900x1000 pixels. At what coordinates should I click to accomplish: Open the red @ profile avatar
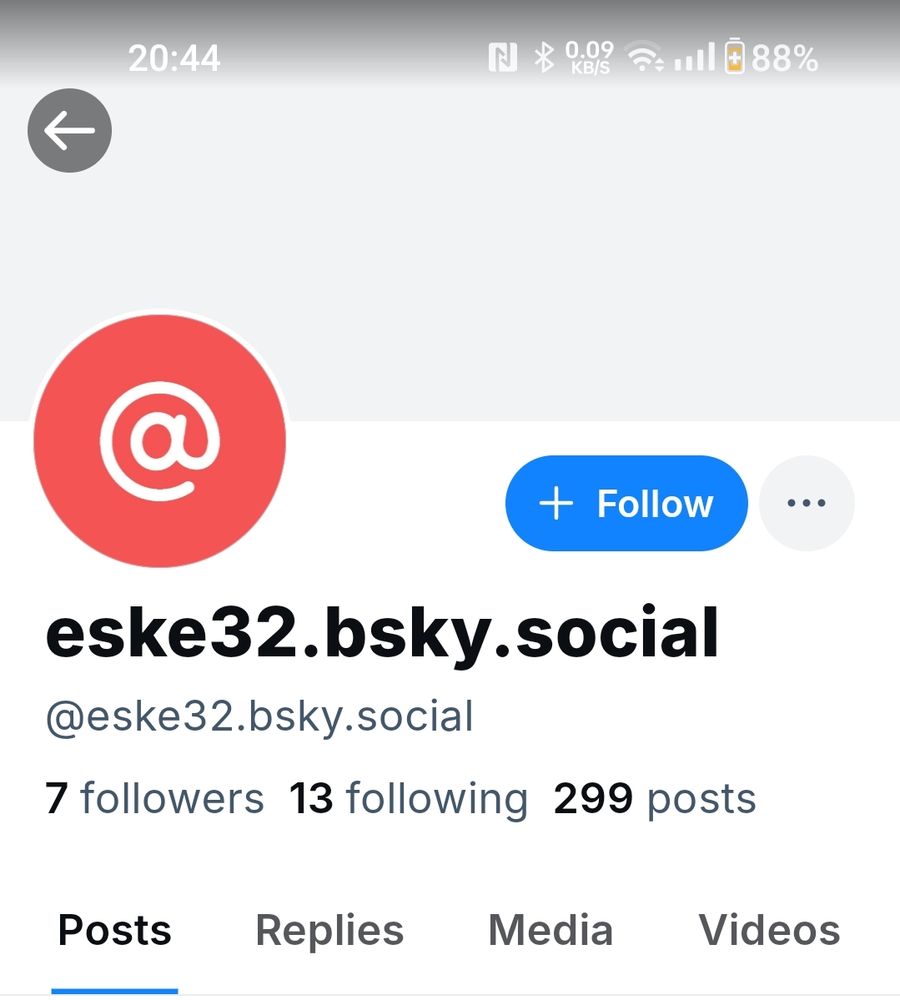tap(159, 441)
